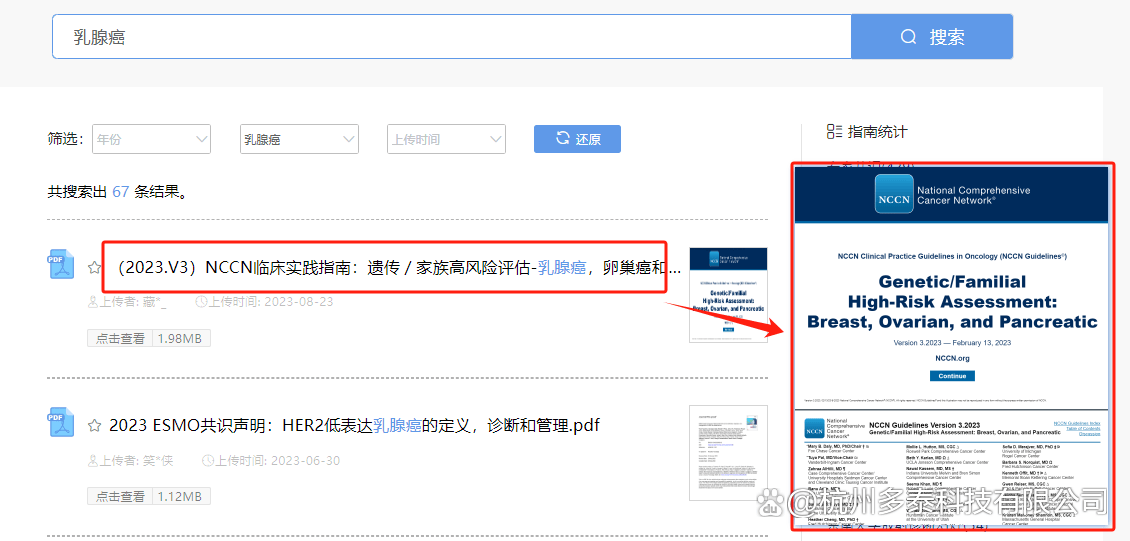1130x541 pixels.
Task: Click the NCCN logo in preview header
Action: [x=894, y=194]
